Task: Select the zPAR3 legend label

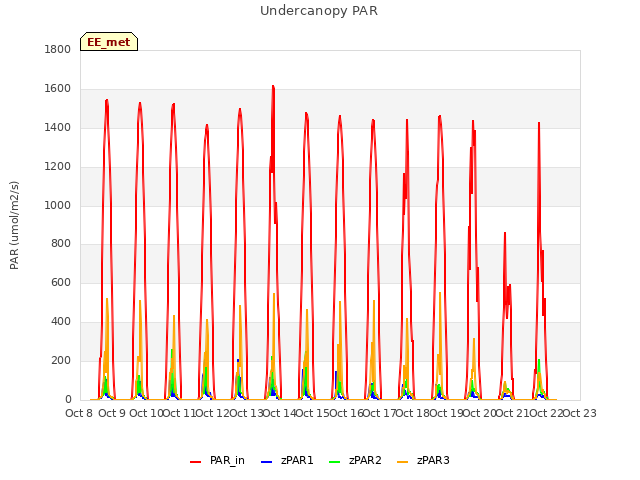Action: pos(433,460)
